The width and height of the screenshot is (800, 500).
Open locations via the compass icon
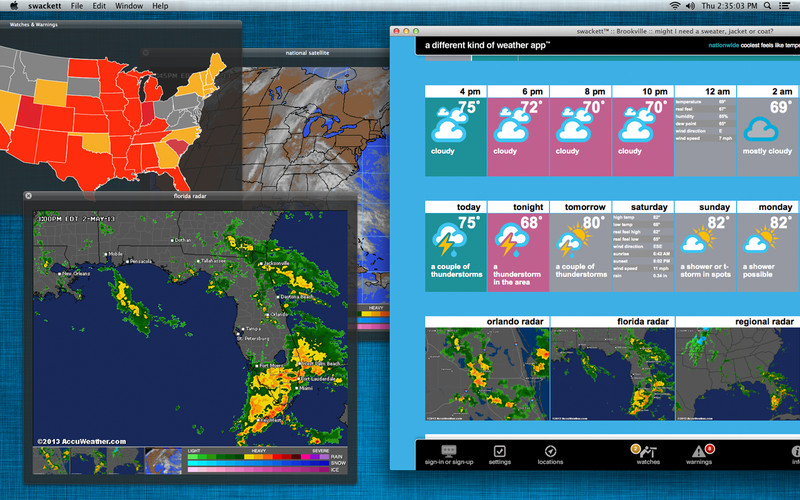point(550,451)
